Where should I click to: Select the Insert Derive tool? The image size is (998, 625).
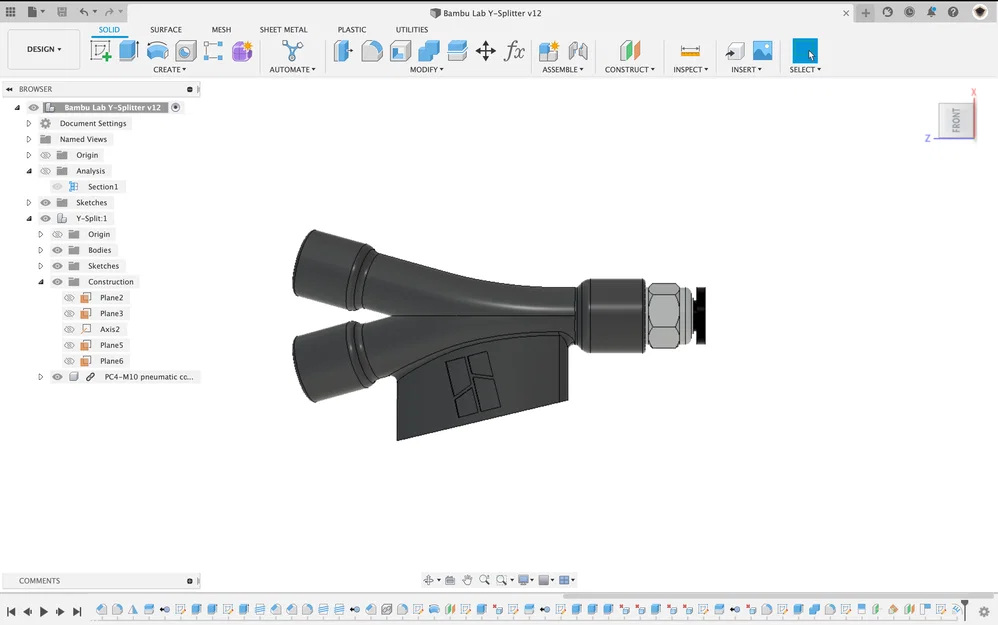point(734,51)
